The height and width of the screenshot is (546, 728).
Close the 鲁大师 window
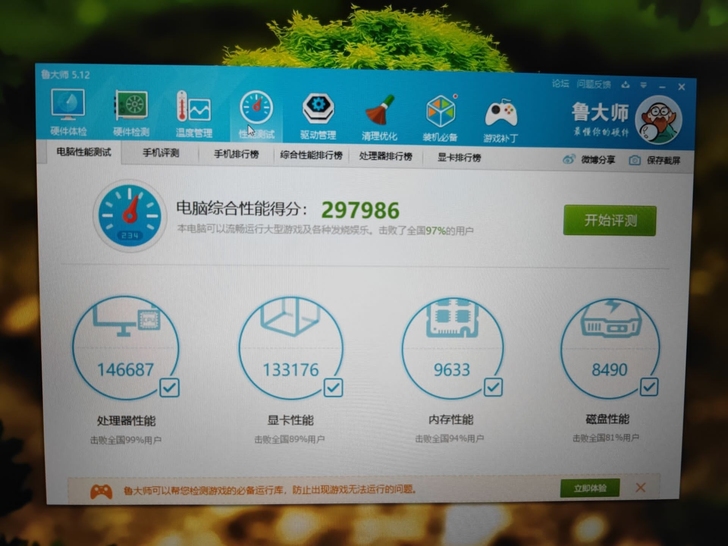(x=682, y=87)
